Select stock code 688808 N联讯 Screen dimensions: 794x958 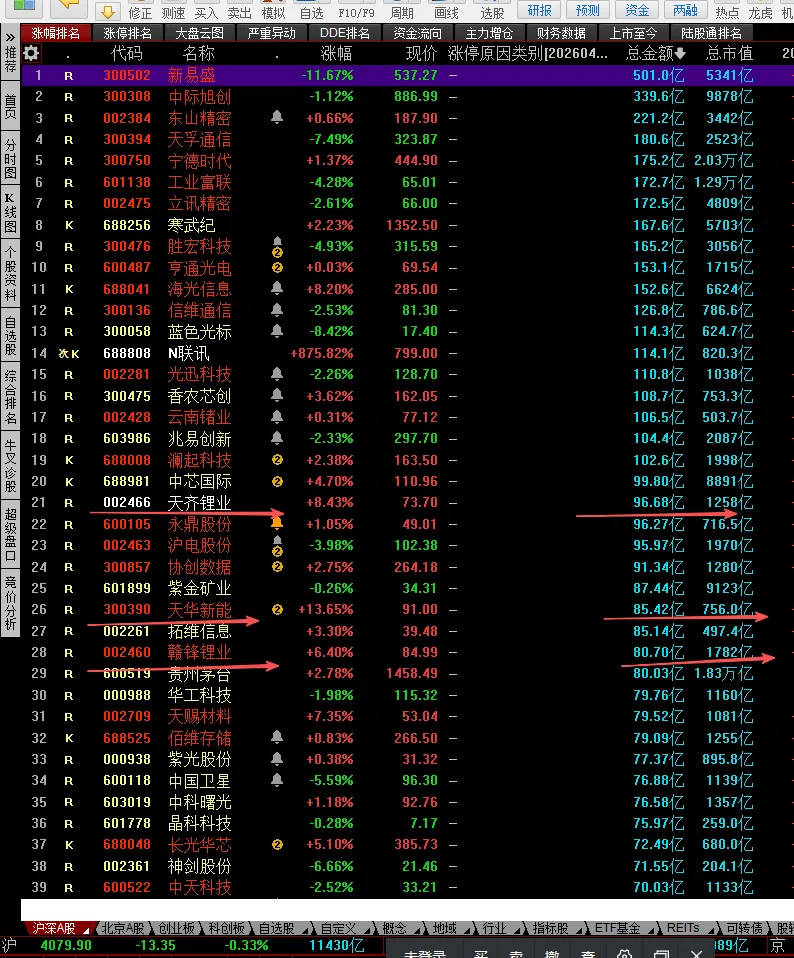click(126, 353)
